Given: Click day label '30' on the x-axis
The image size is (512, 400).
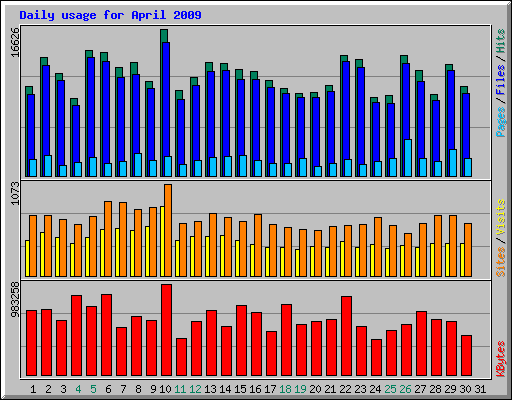Looking at the screenshot, I should (465, 389).
